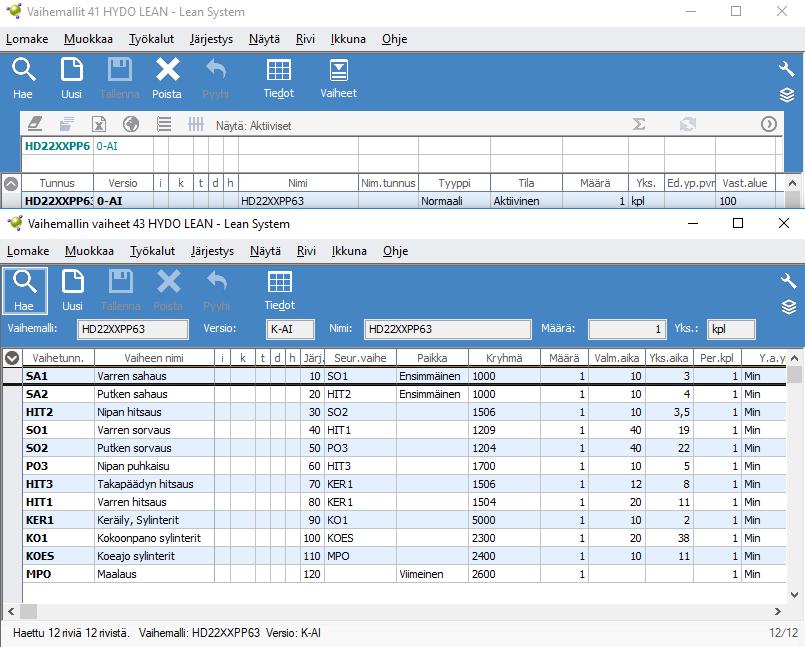Screen dimensions: 805x647
Task: Click HD22XXPP6 filter cell in Vaihemallit
Action: [57, 146]
